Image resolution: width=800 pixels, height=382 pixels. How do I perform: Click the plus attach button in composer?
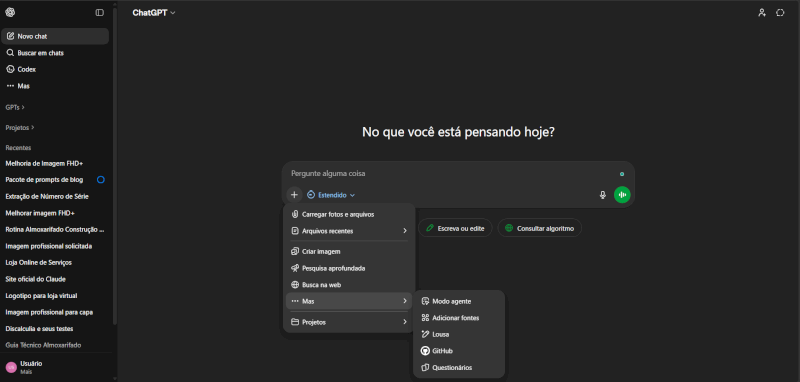point(294,195)
